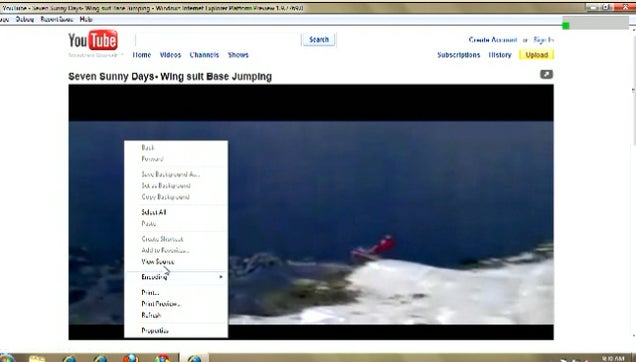Image resolution: width=636 pixels, height=362 pixels.
Task: Expand the Encoding submenu arrow
Action: (x=221, y=277)
